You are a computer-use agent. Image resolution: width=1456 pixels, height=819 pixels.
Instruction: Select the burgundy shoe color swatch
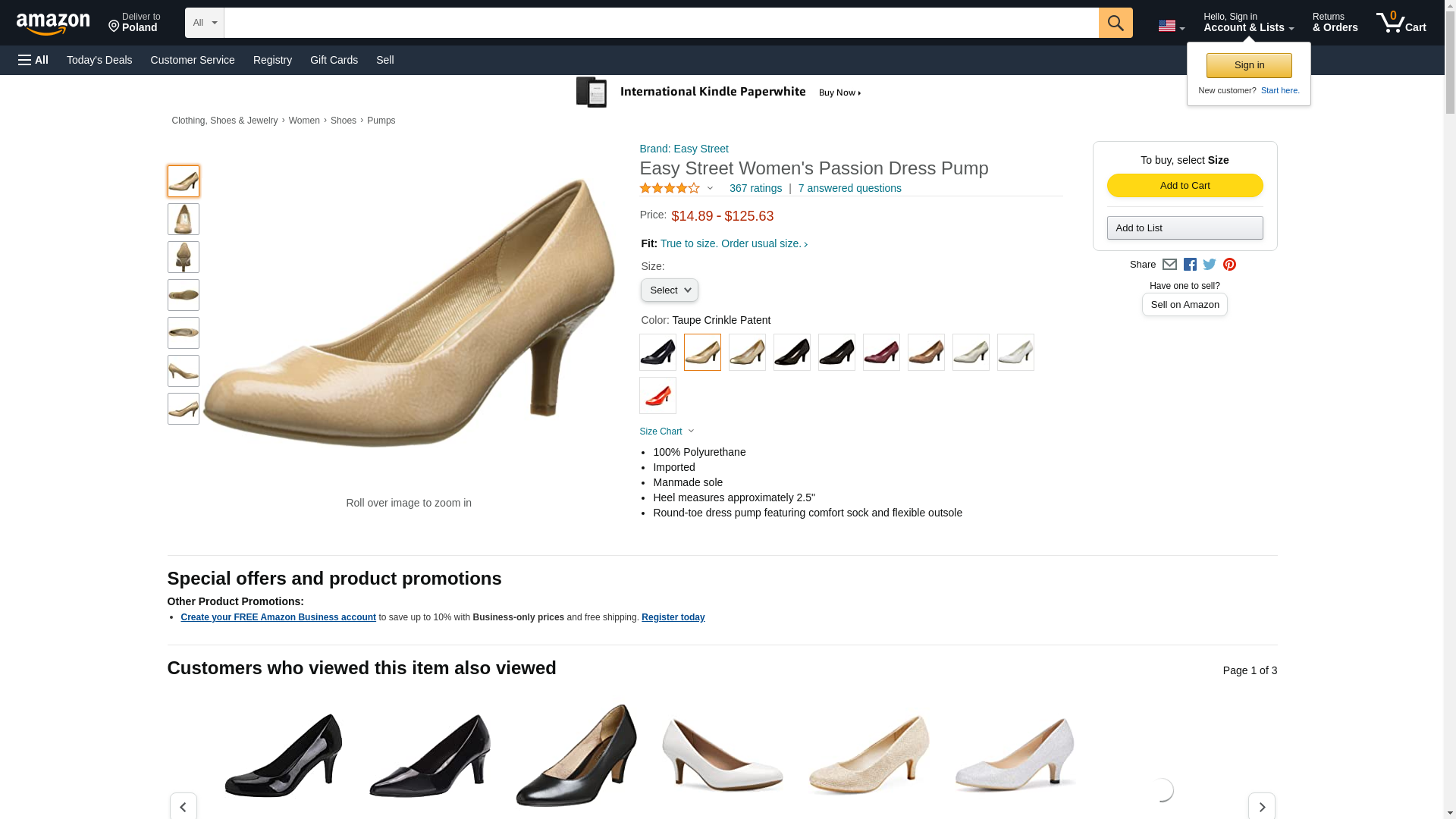(881, 352)
